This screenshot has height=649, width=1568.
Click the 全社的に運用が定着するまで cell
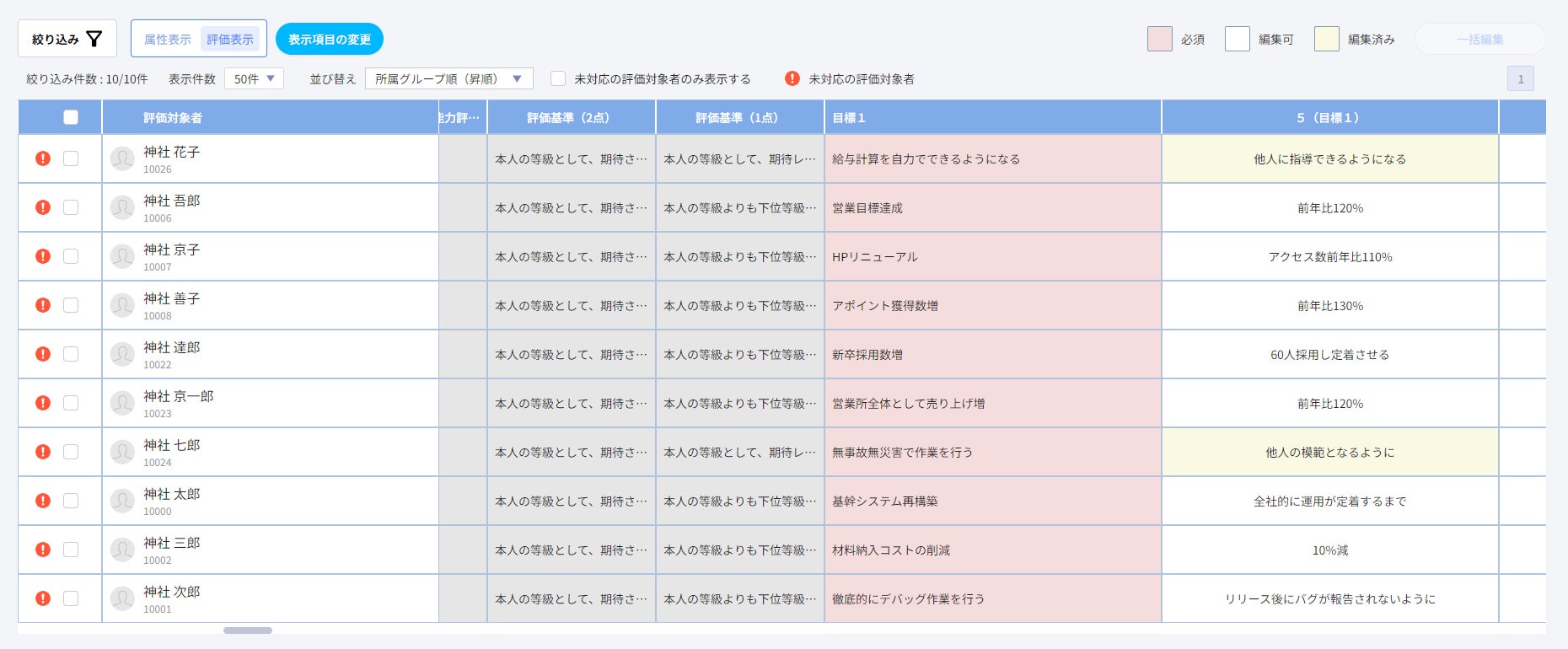(x=1330, y=501)
